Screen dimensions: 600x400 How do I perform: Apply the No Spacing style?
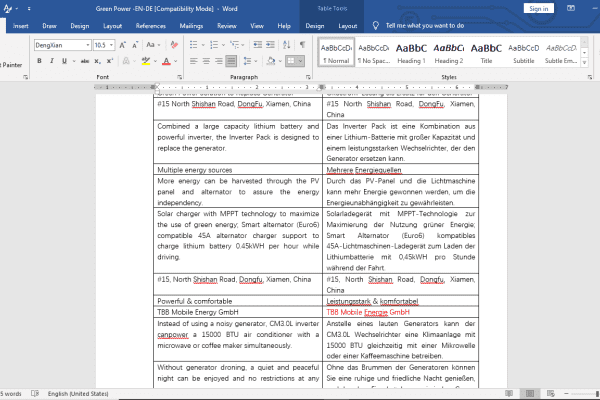[374, 53]
